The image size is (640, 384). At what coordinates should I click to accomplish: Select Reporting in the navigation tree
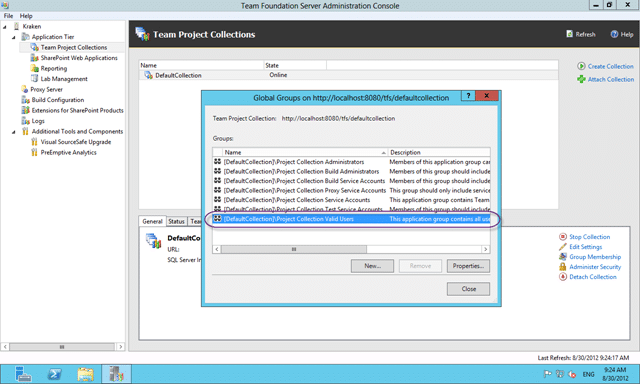[x=53, y=69]
